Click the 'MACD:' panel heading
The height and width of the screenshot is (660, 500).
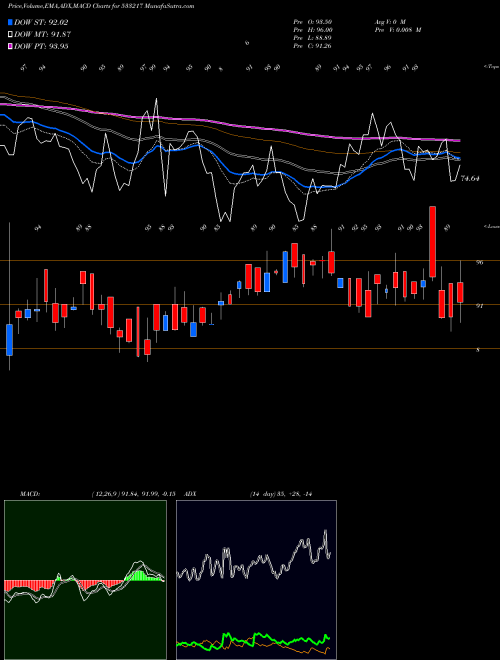pyautogui.click(x=30, y=494)
